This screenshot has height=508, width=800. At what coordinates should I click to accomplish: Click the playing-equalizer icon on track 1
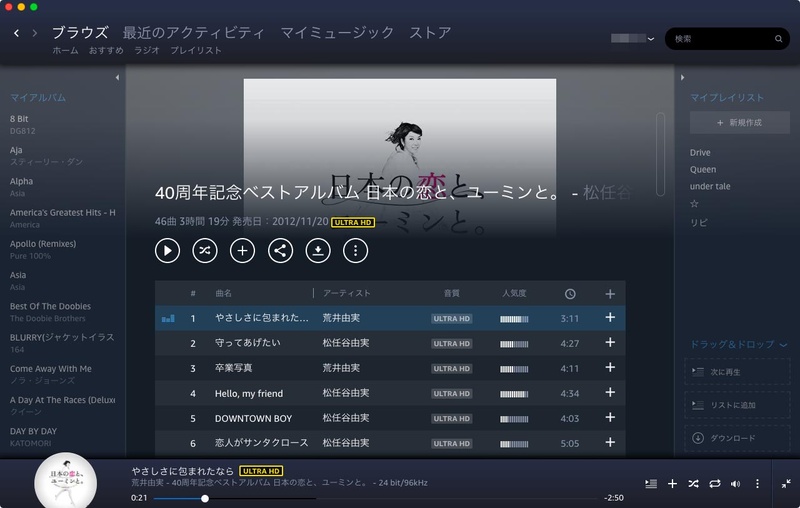point(168,318)
